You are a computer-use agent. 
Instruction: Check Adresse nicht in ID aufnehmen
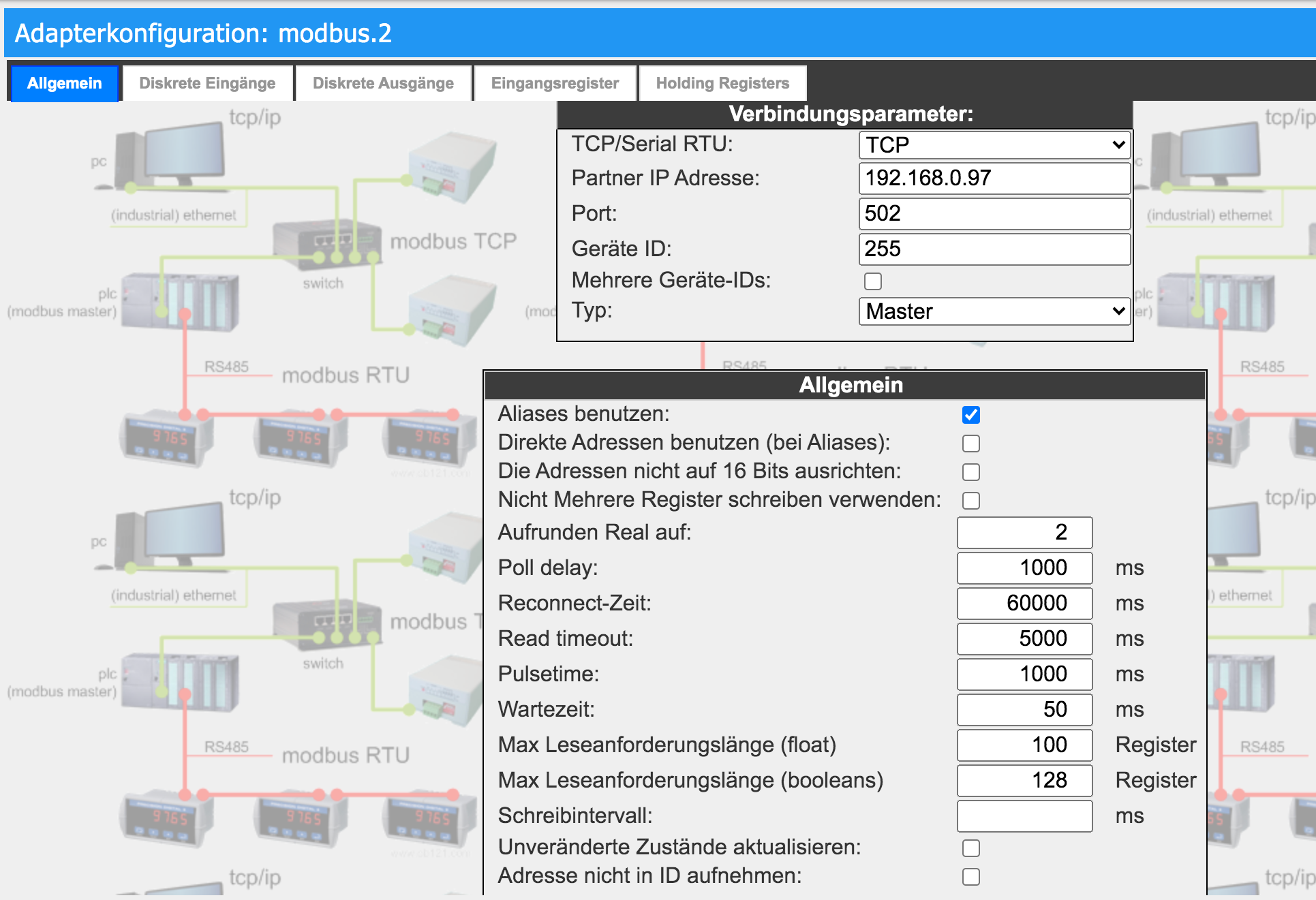970,877
